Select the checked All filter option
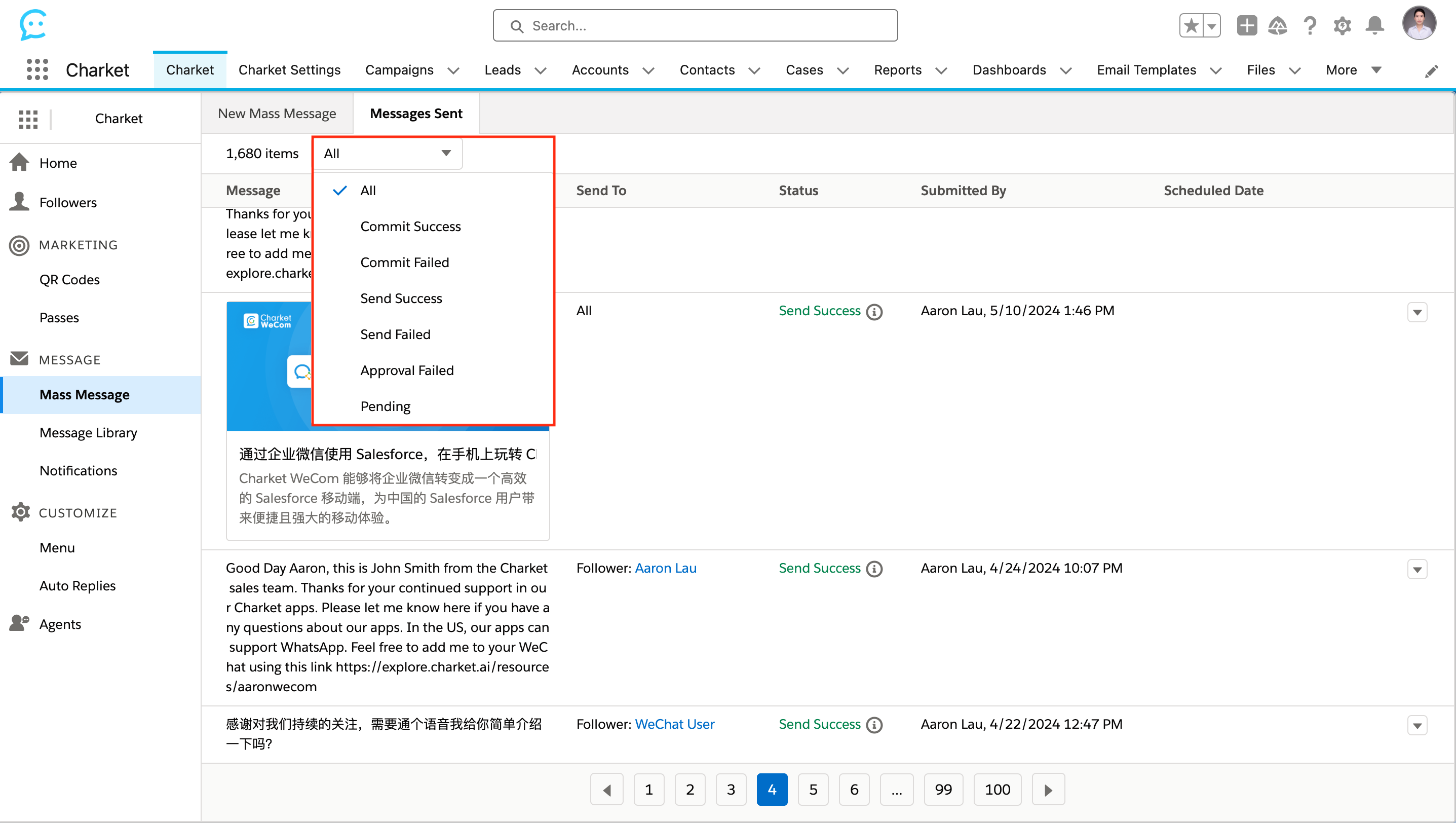The image size is (1456, 823). pos(433,191)
